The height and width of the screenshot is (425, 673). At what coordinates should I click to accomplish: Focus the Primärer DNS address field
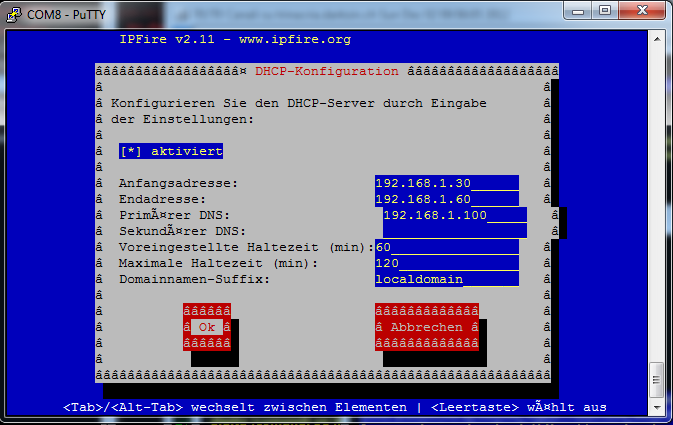pyautogui.click(x=454, y=215)
